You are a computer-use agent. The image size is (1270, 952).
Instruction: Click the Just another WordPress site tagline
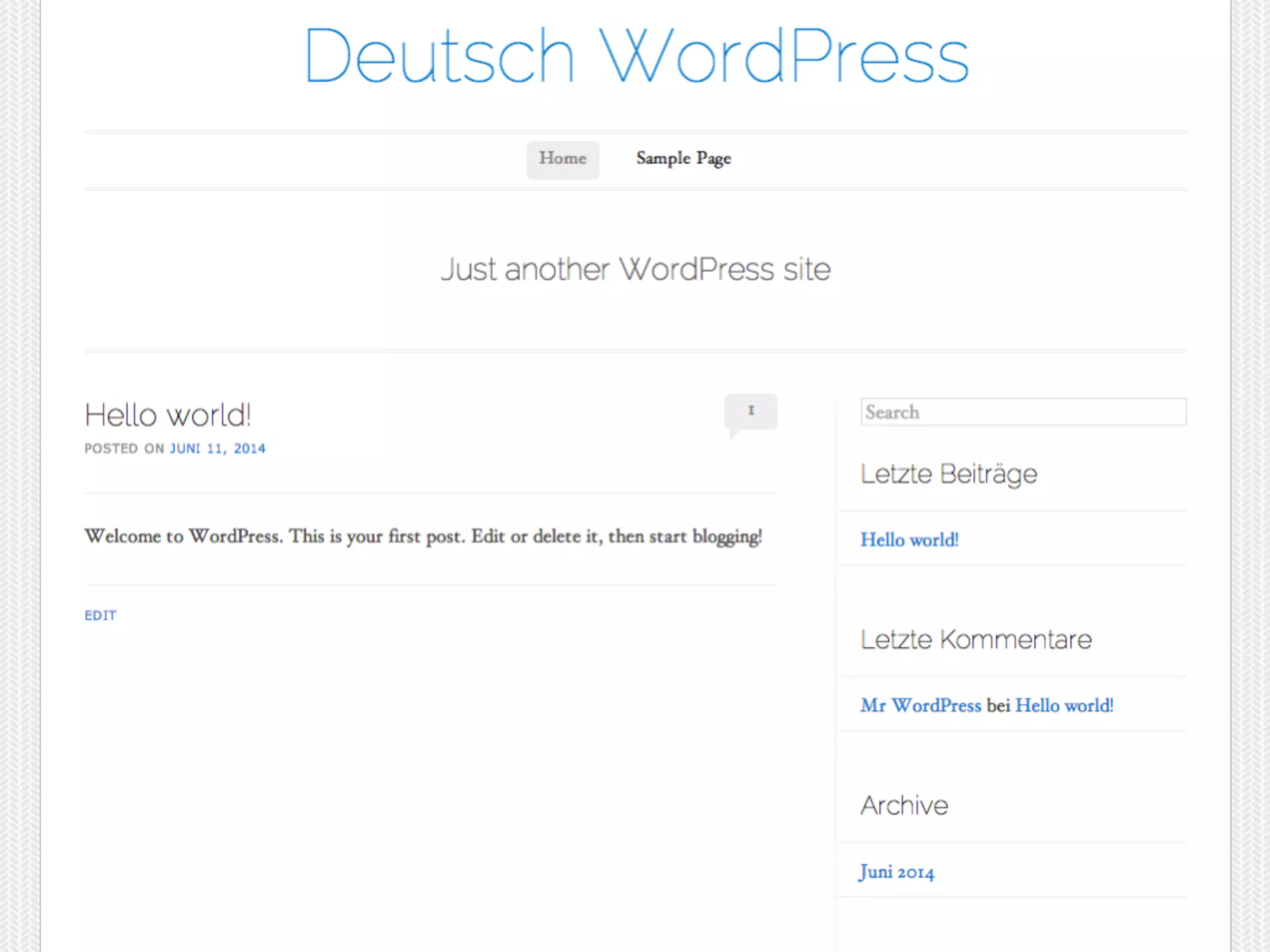636,270
